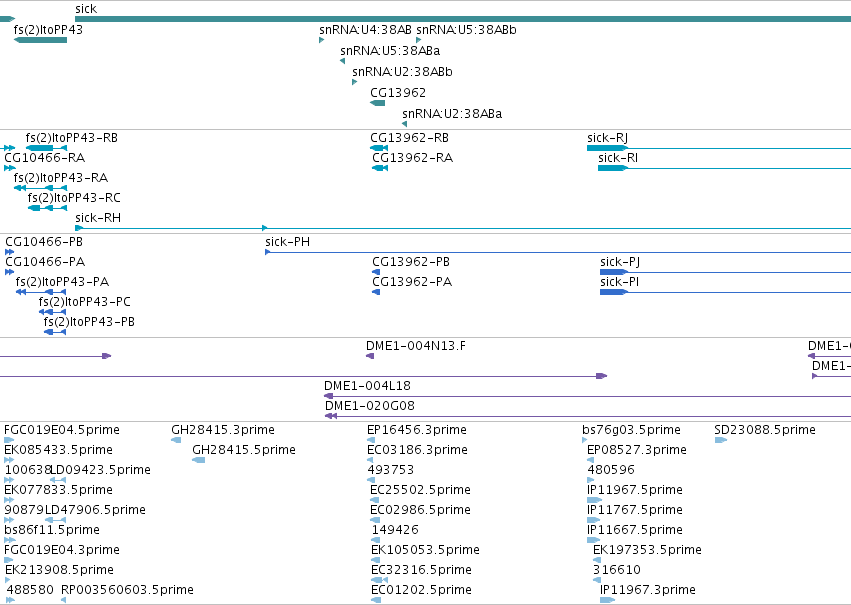The width and height of the screenshot is (851, 605).
Task: Select EST EK197353.5prime
Action: point(647,550)
